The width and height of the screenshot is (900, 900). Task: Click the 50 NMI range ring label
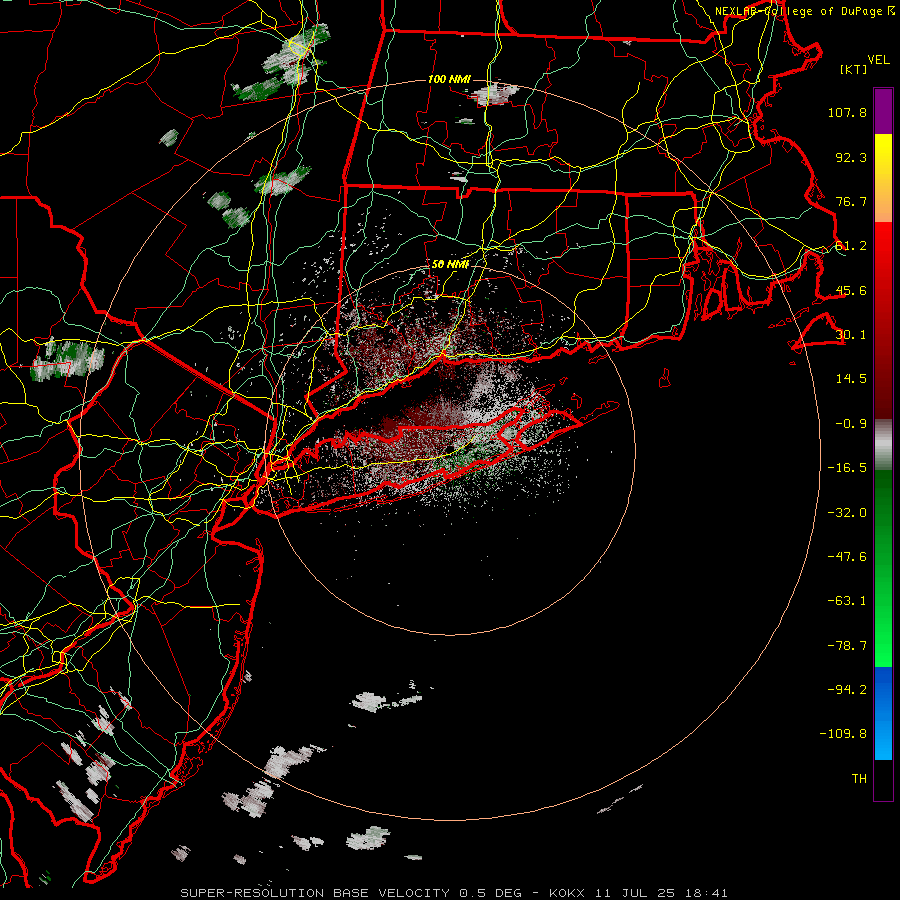click(450, 264)
